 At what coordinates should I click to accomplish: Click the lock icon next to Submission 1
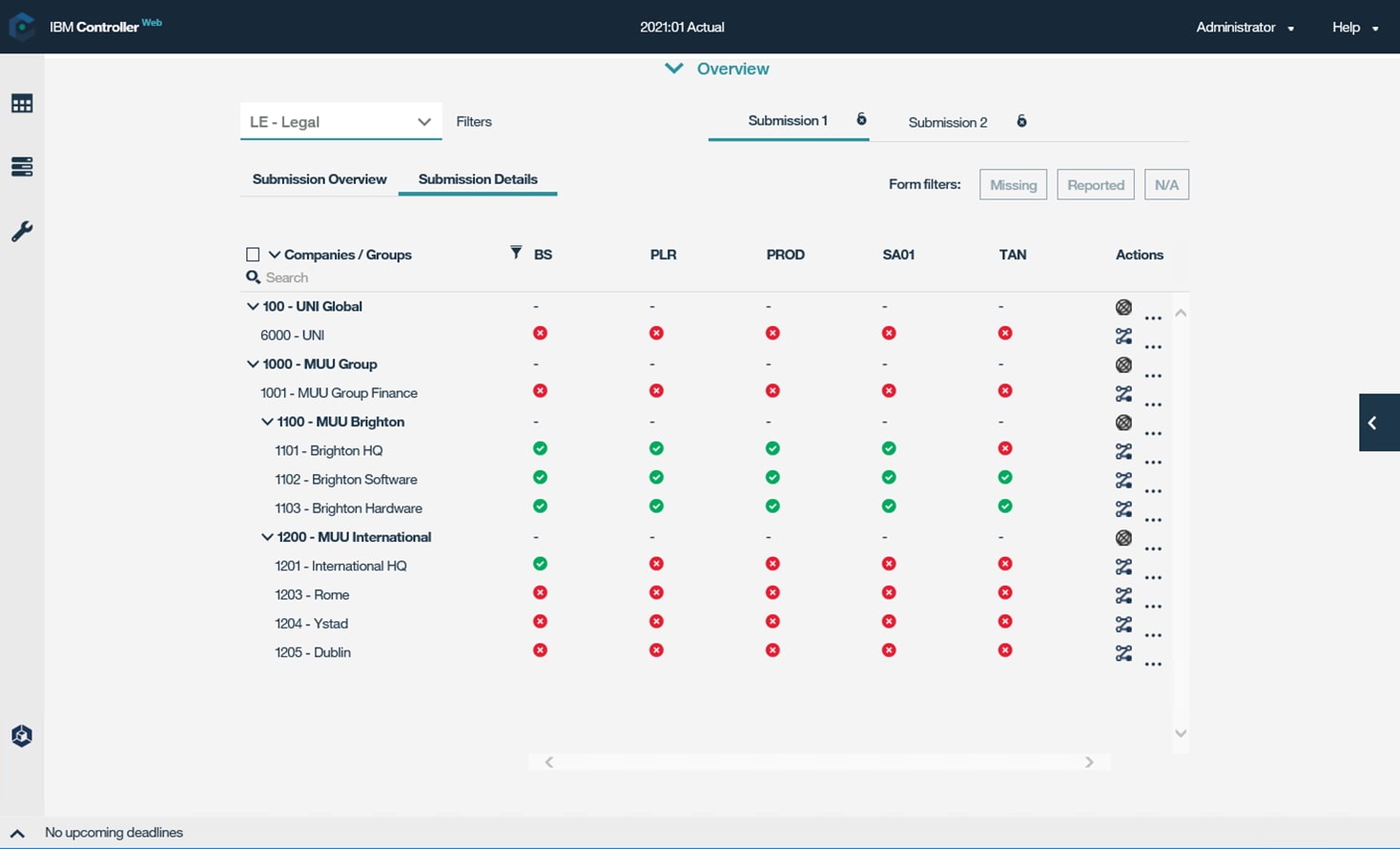[x=861, y=120]
